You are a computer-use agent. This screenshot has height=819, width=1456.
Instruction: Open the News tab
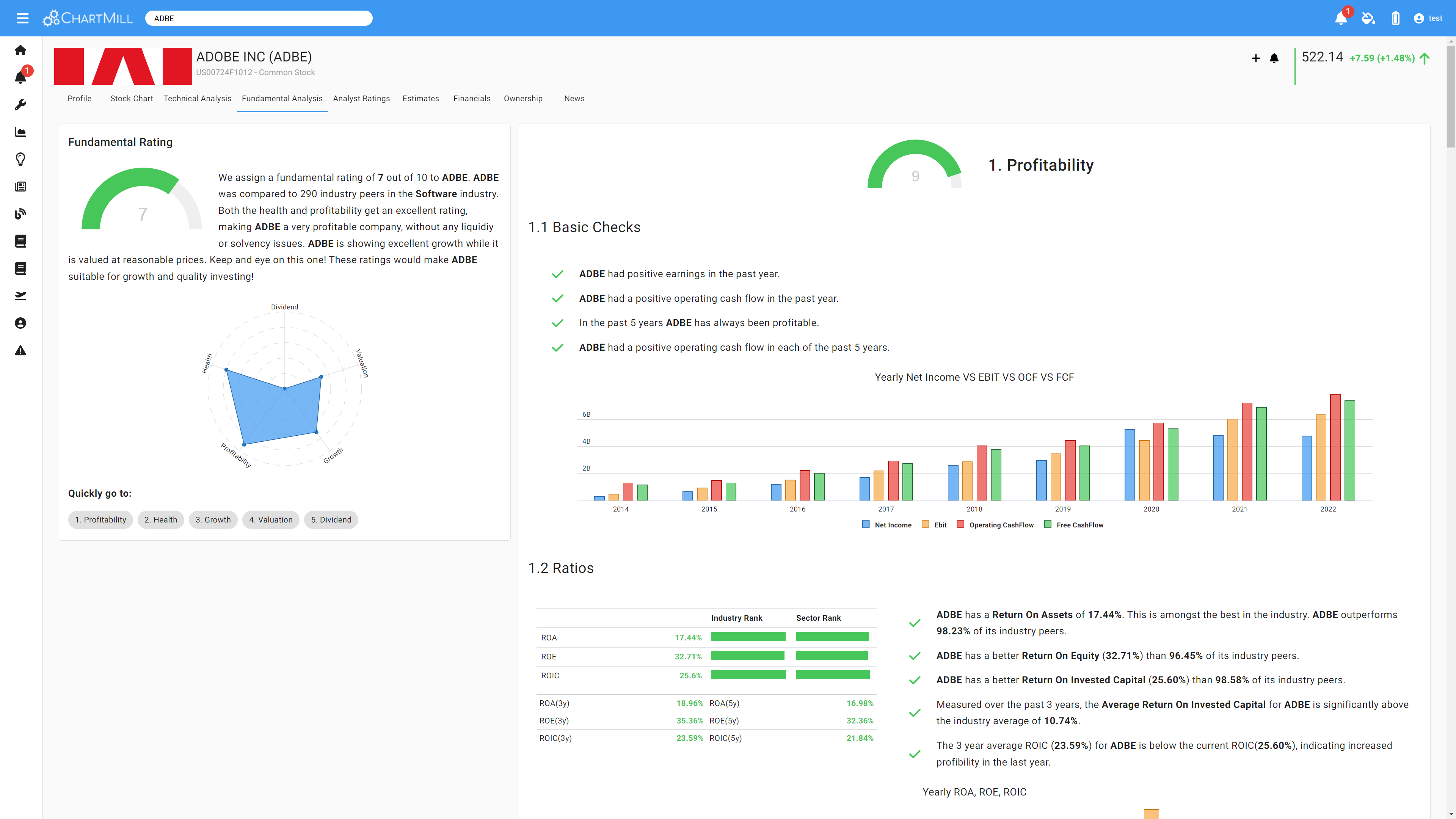tap(574, 98)
